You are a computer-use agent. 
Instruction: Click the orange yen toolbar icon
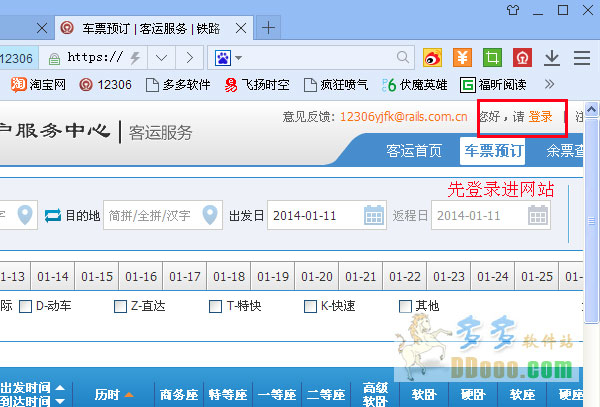[x=462, y=58]
